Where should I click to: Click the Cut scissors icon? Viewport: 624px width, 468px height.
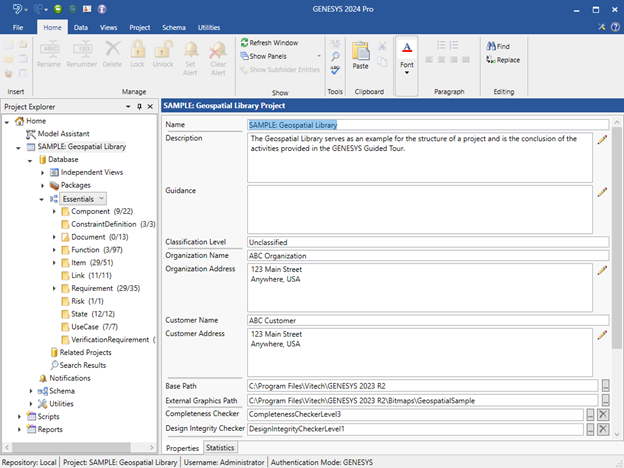382,46
